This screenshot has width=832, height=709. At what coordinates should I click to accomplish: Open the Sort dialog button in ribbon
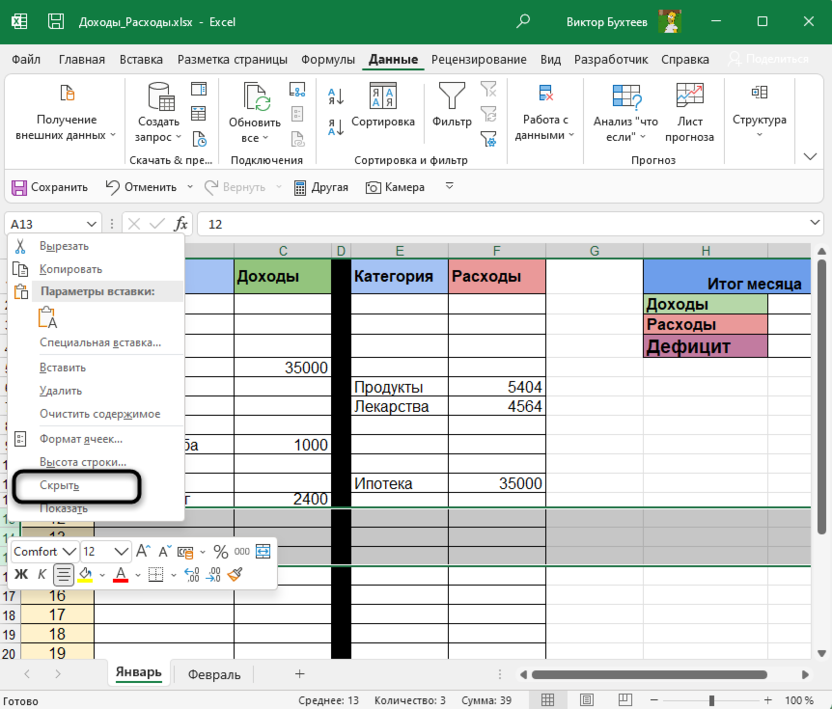[383, 105]
